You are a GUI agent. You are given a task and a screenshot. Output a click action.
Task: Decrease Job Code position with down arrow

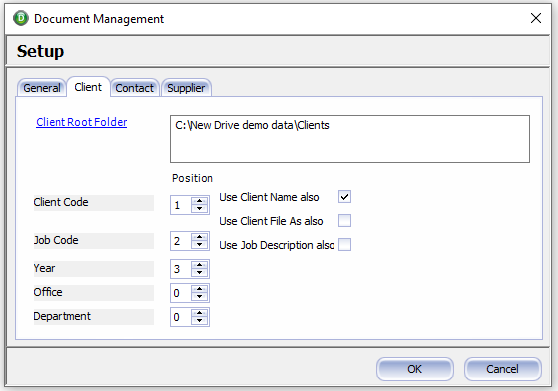(x=200, y=245)
